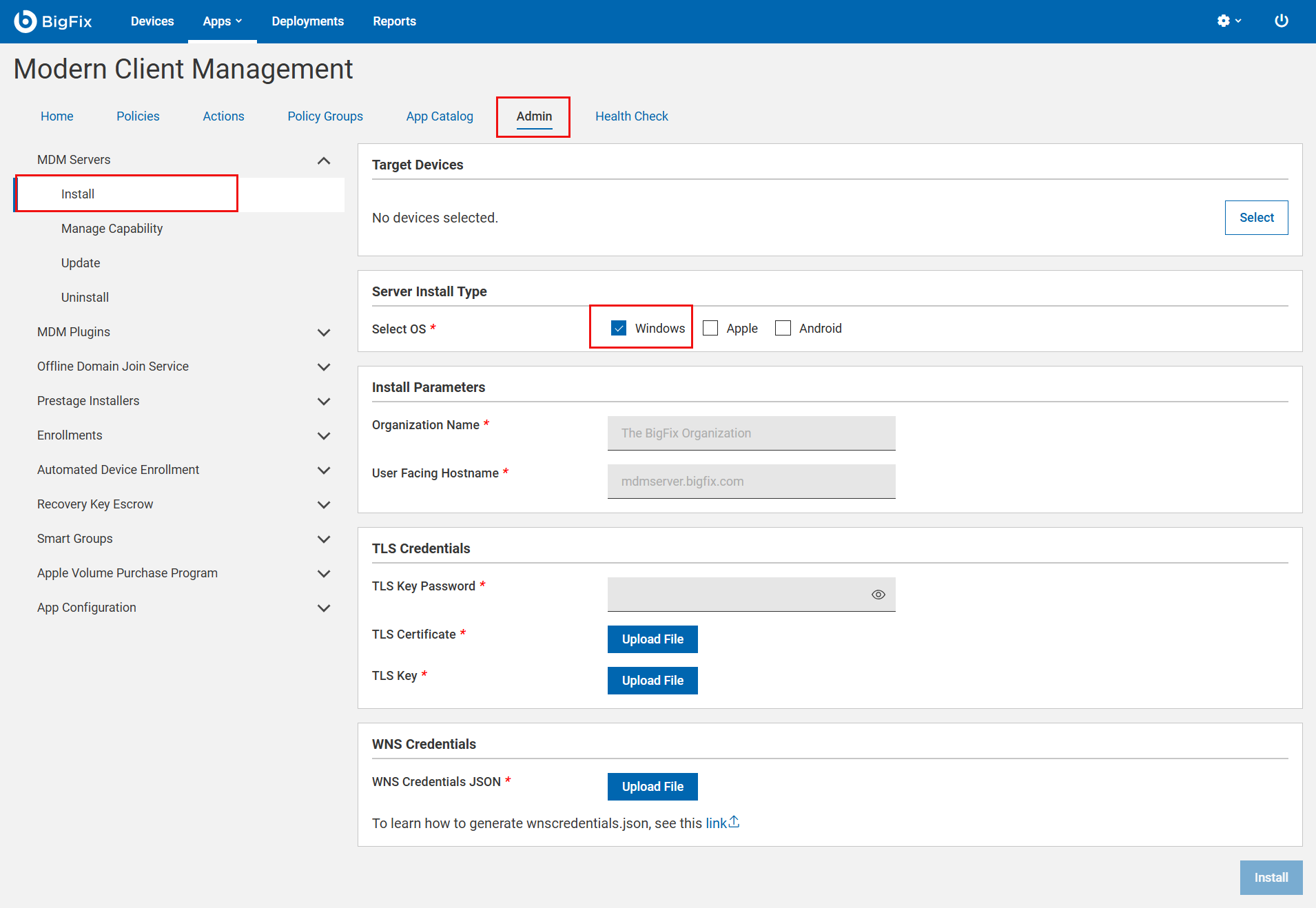Collapse the MDM Servers section
This screenshot has height=908, width=1316.
point(323,160)
